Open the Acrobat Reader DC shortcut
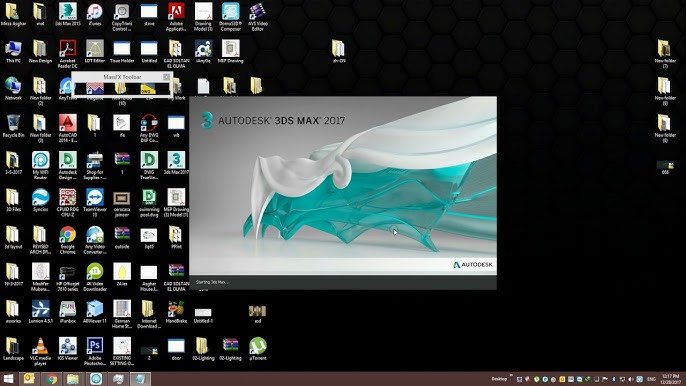Screen dimensions: 686x386 point(68,54)
